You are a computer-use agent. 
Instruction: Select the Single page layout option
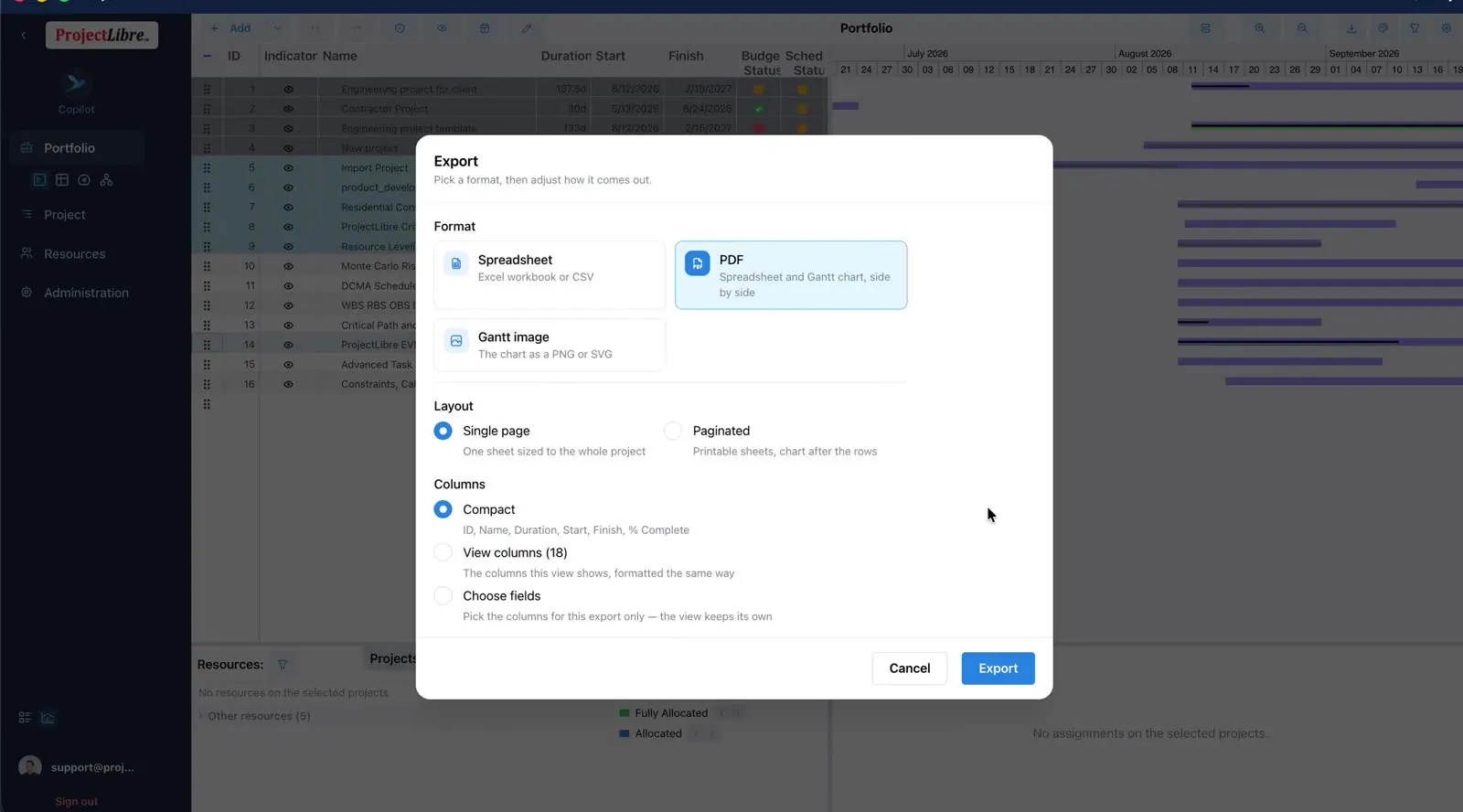click(x=443, y=431)
